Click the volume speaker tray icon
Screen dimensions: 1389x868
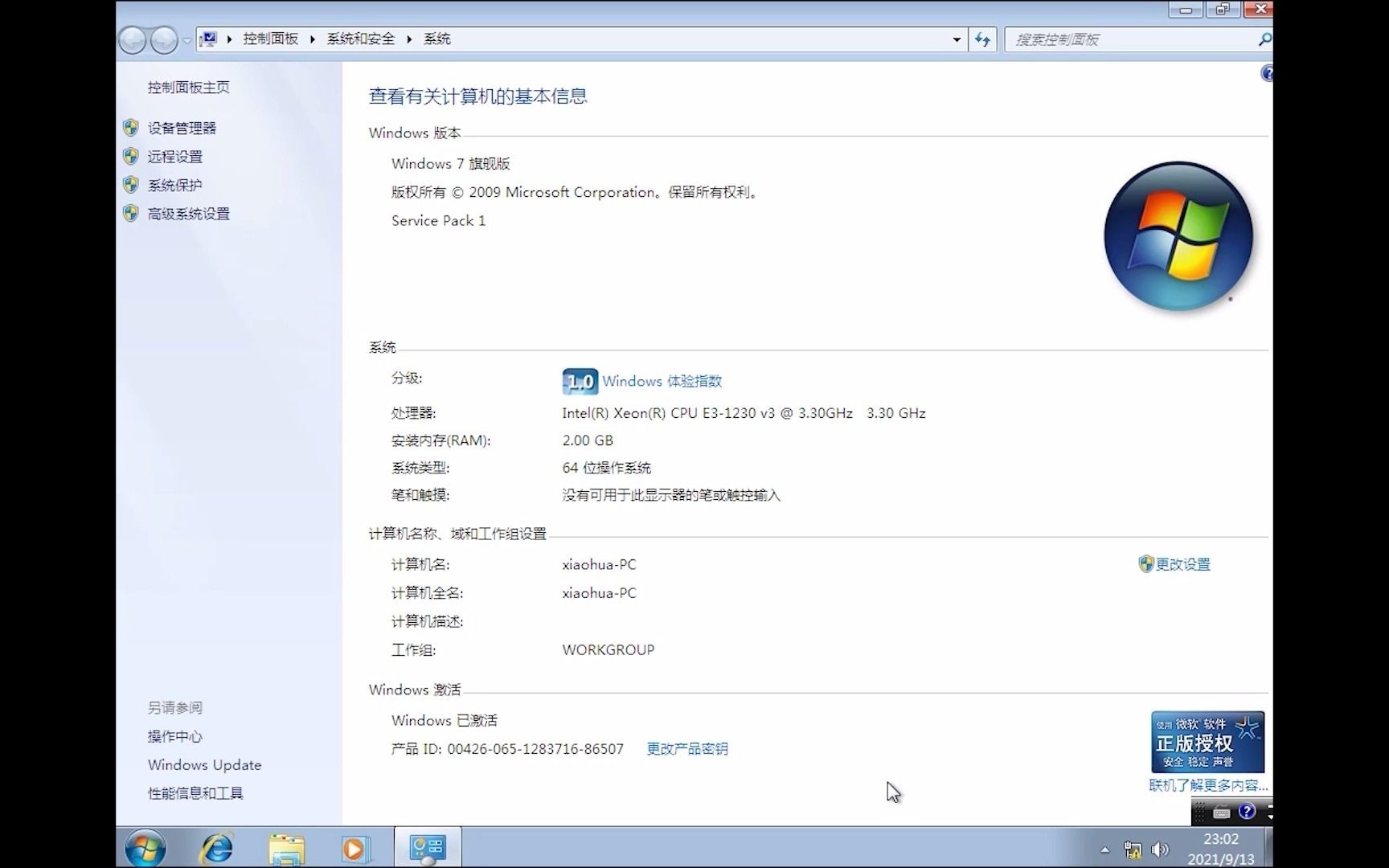point(1160,850)
